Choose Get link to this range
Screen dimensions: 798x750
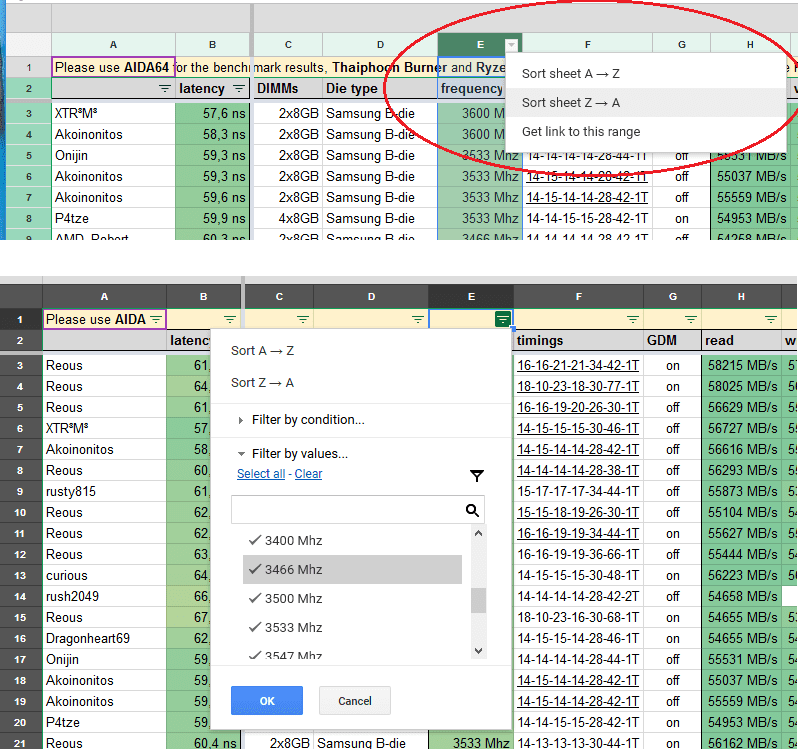tap(646, 132)
